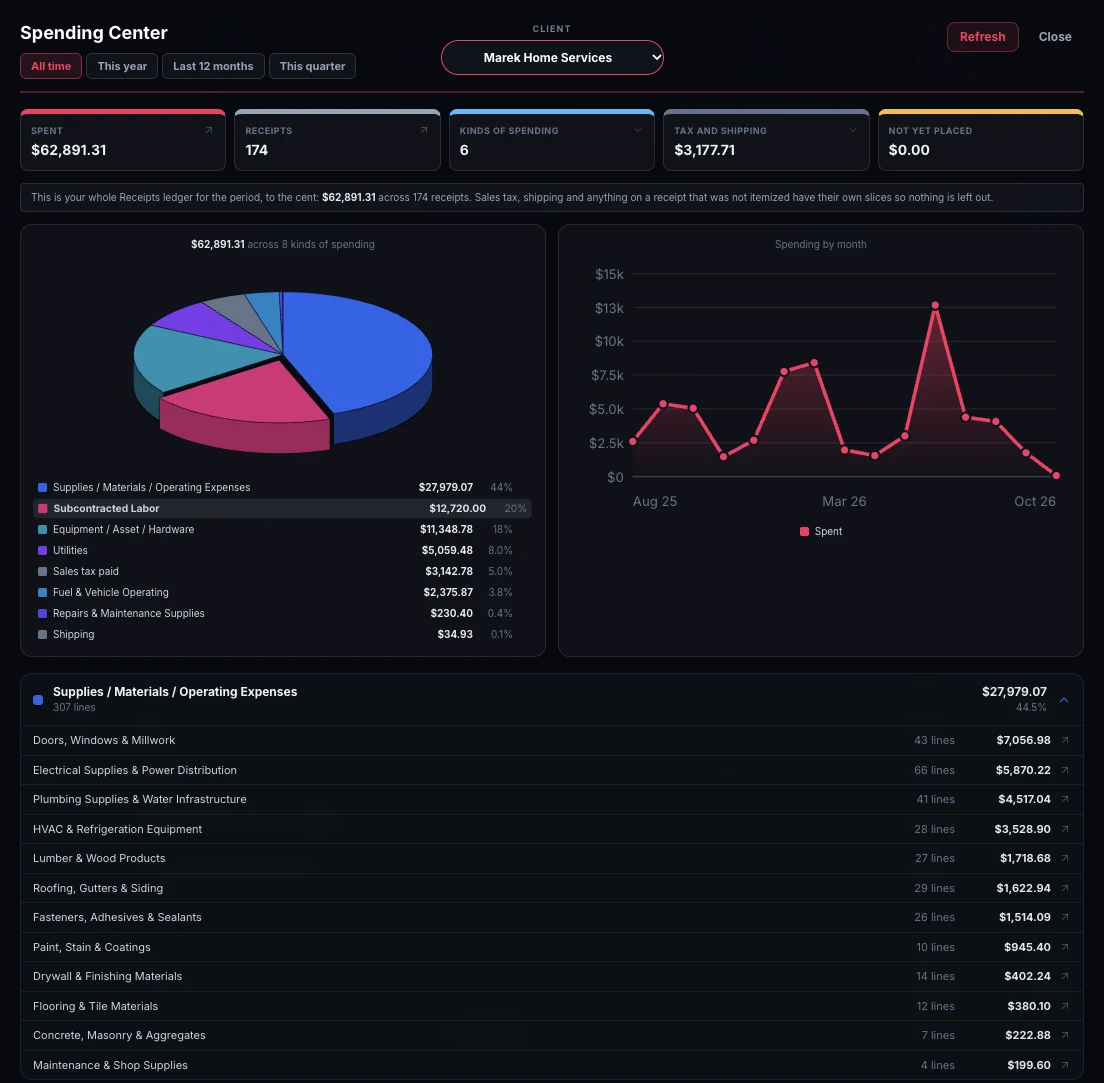
Task: Open the Spent card arrow icon
Action: tap(208, 130)
